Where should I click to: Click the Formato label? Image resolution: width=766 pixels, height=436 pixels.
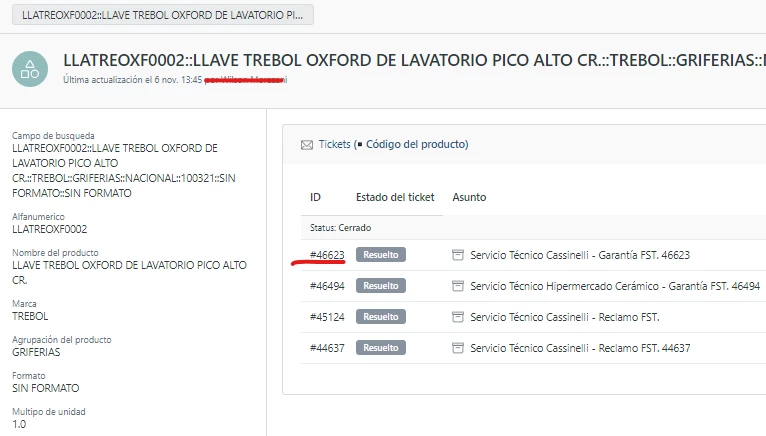click(28, 375)
